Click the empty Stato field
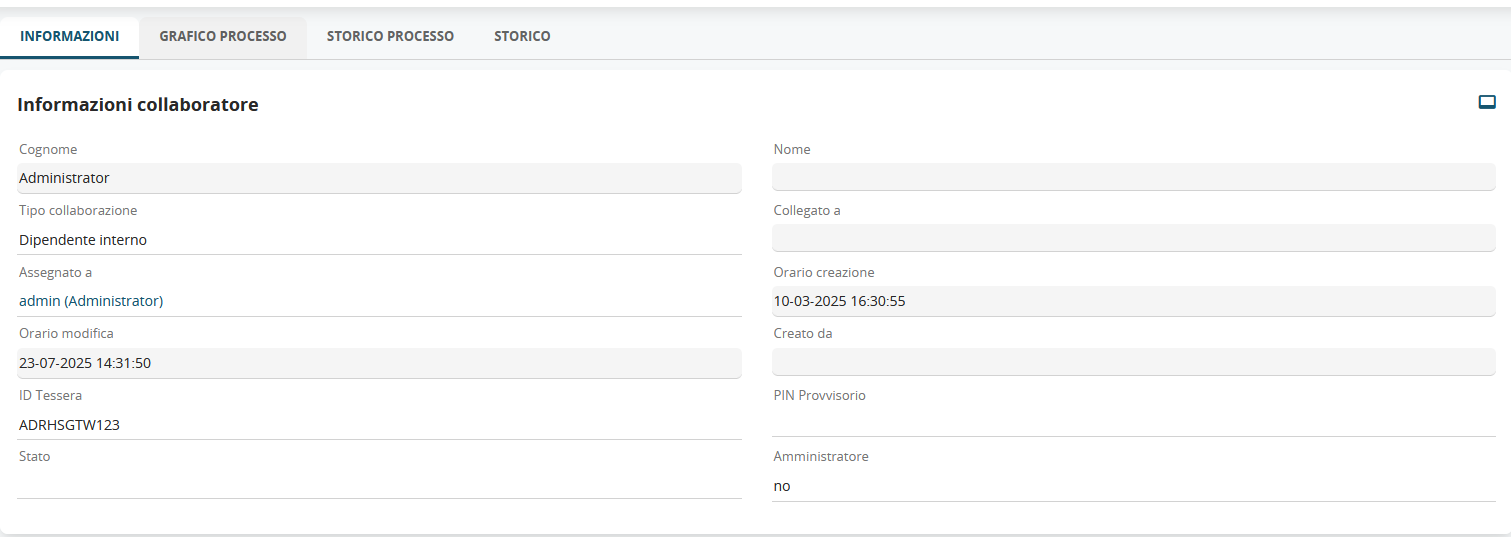 [379, 484]
